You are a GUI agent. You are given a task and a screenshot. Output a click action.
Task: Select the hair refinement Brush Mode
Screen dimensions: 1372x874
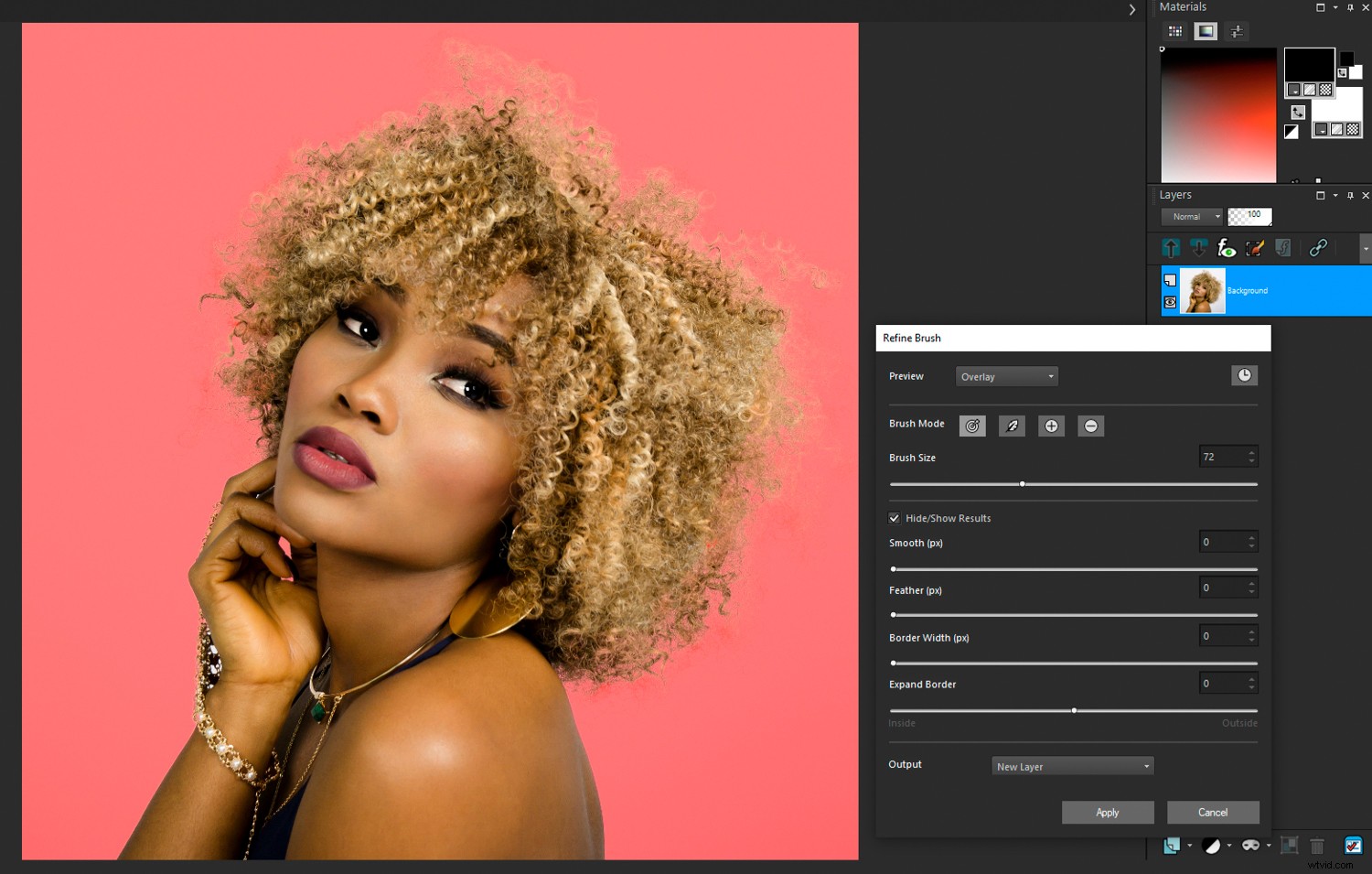[1012, 426]
